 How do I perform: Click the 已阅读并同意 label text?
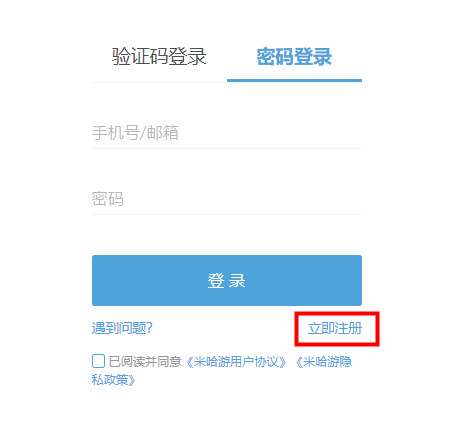coord(145,362)
